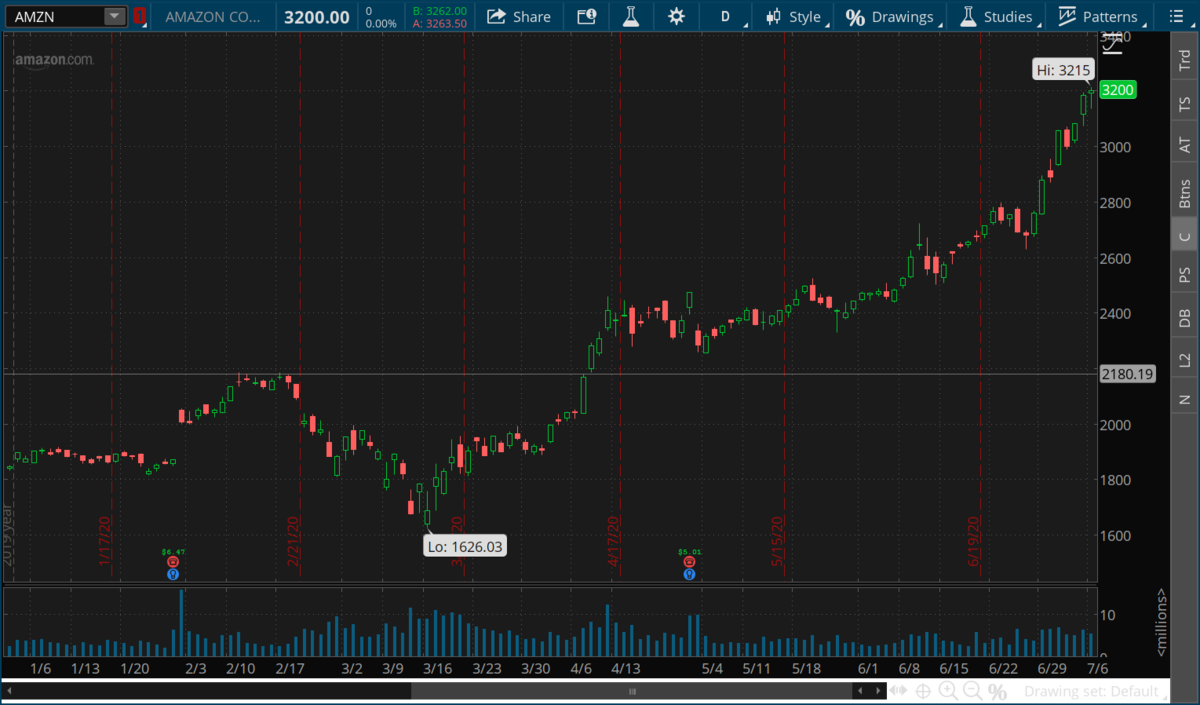Click the 4/17/20 expiration date marker
The image size is (1200, 705).
click(614, 541)
